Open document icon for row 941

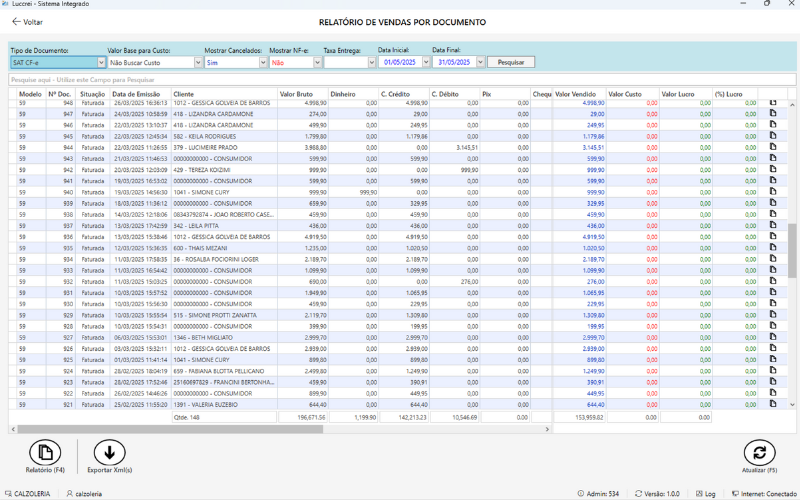tap(773, 181)
